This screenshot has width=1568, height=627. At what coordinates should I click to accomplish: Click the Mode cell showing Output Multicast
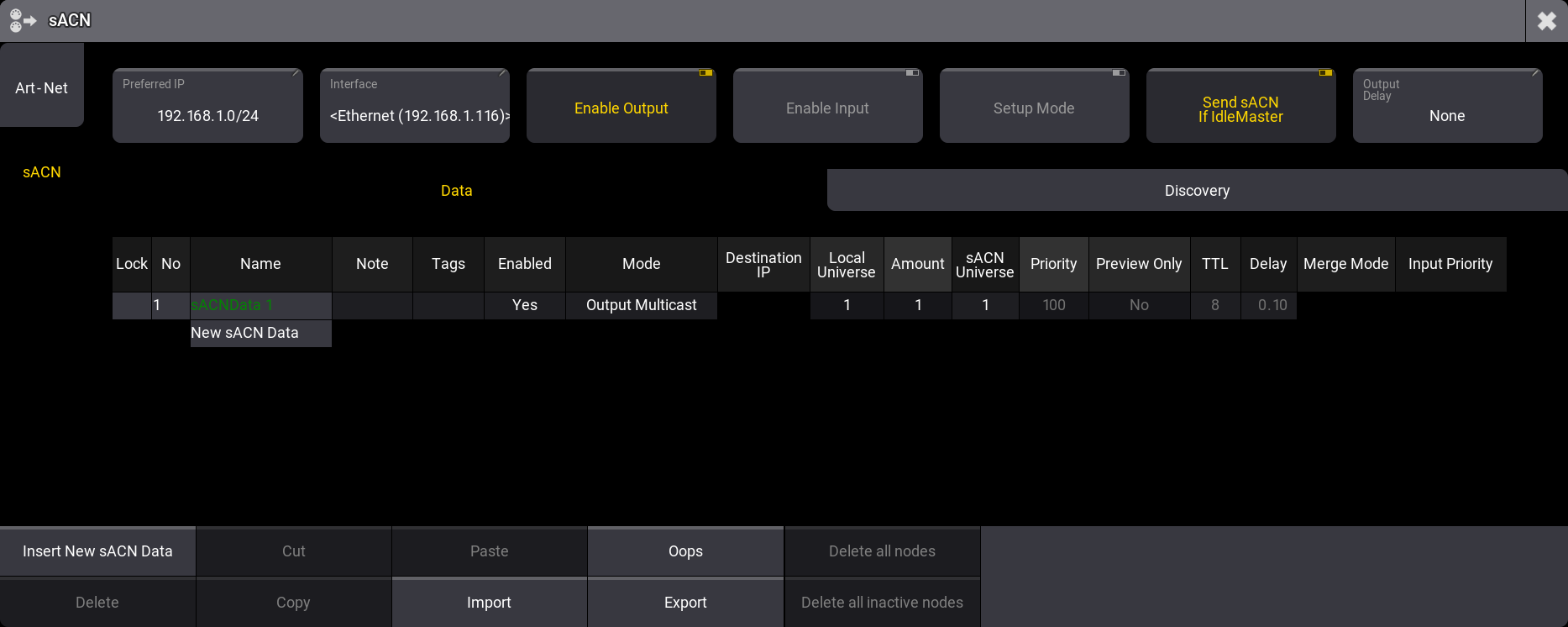click(x=641, y=305)
